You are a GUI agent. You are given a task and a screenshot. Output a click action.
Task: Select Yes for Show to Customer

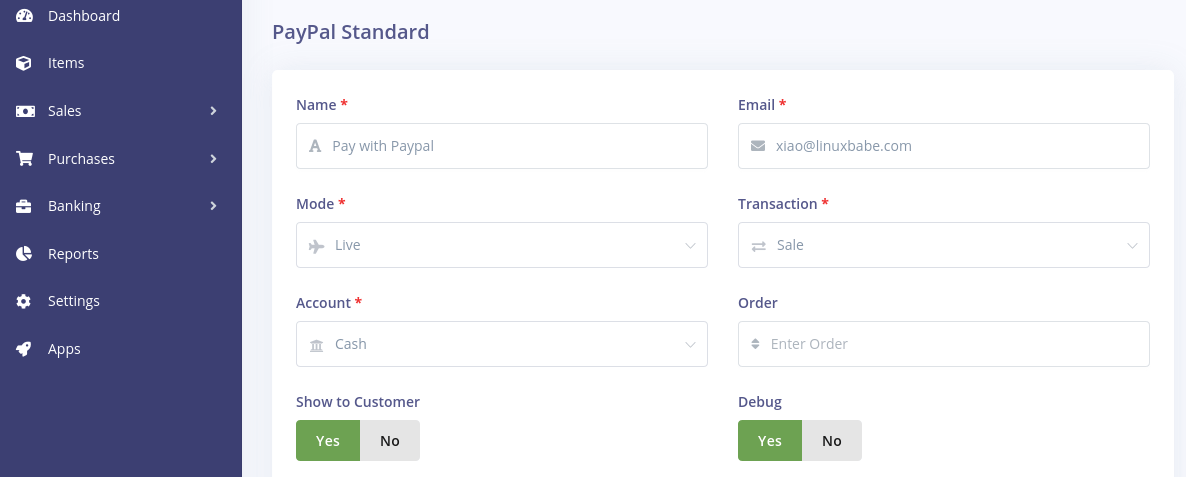[x=328, y=441]
